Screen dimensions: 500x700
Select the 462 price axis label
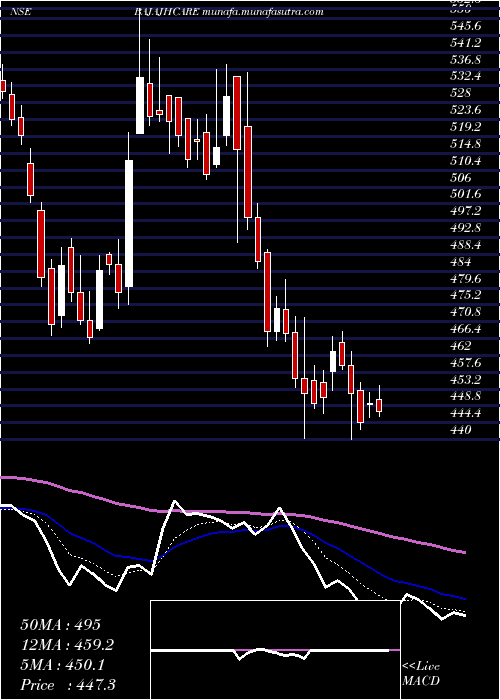pos(460,346)
